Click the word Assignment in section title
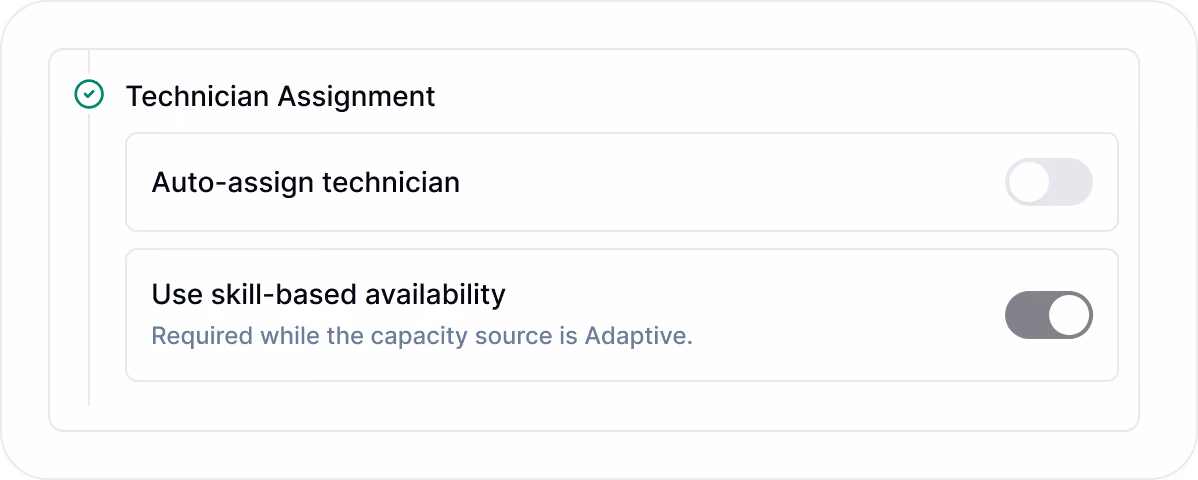 pos(356,96)
